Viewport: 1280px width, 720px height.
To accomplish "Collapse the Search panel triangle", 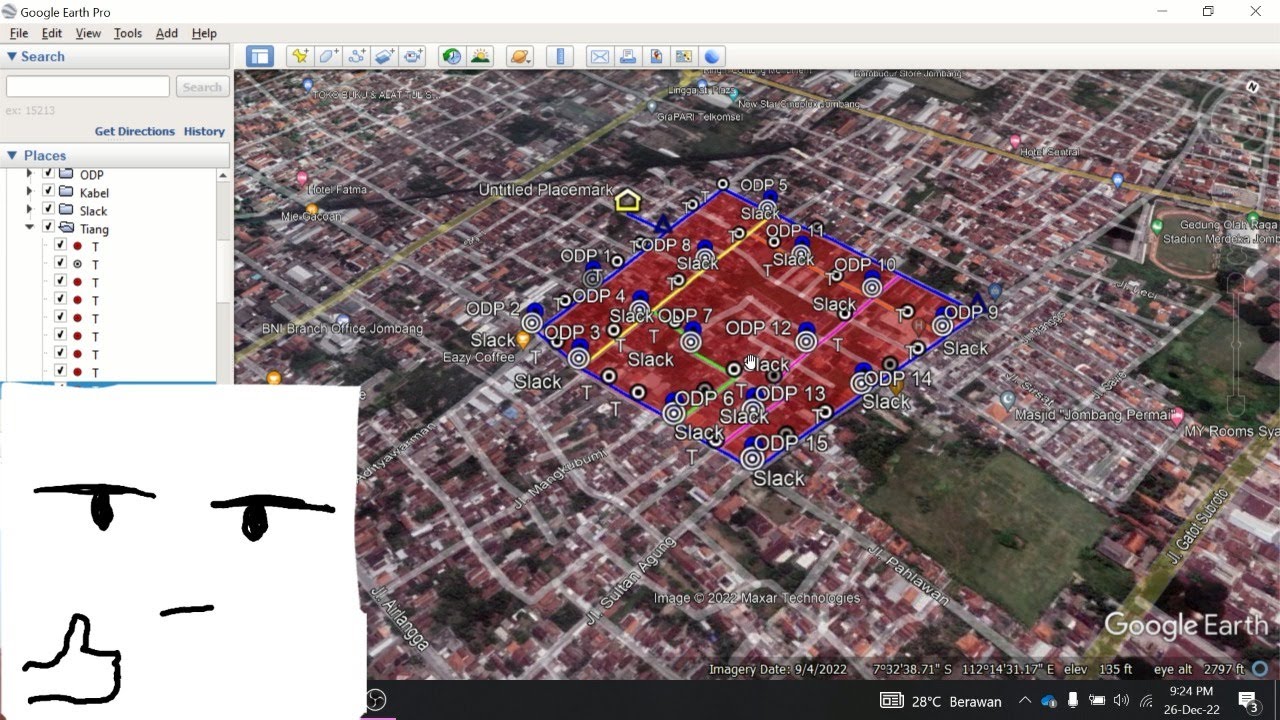I will pyautogui.click(x=12, y=57).
